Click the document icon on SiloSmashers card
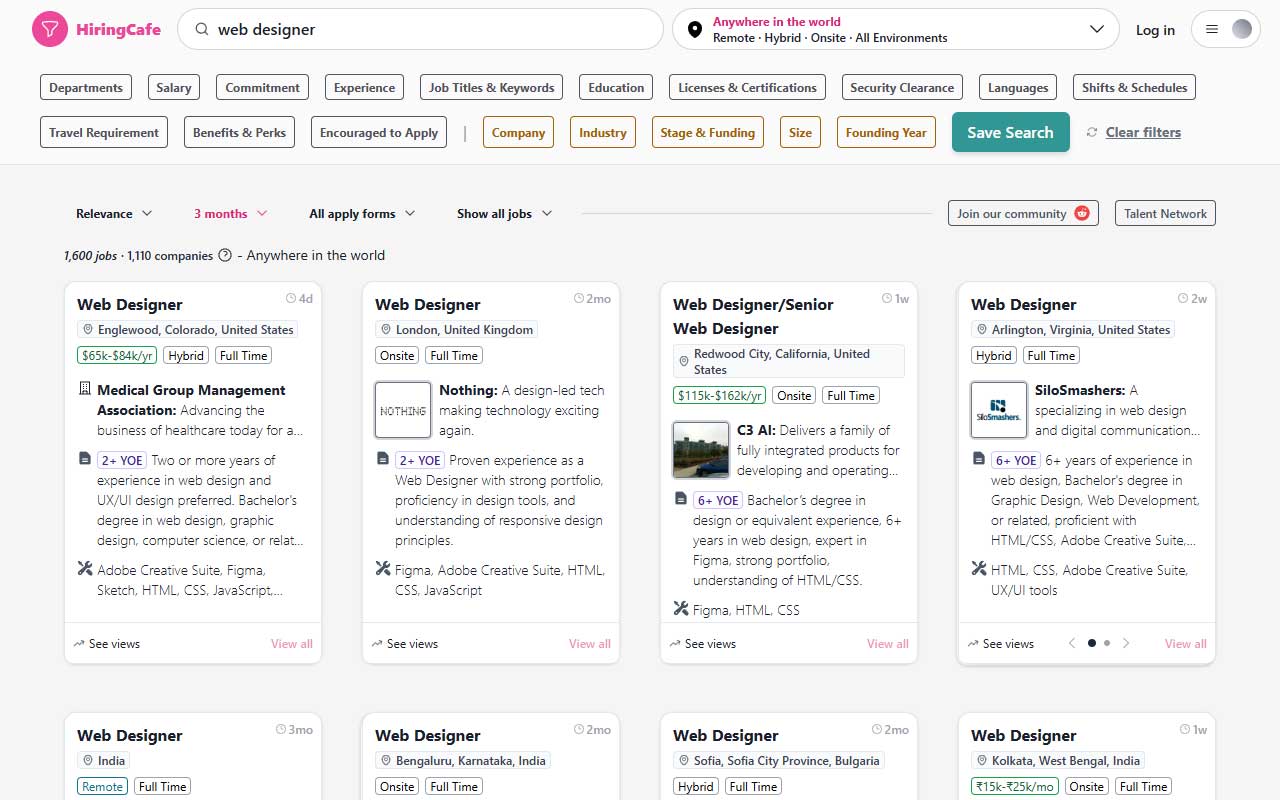Viewport: 1280px width, 800px height. (979, 459)
